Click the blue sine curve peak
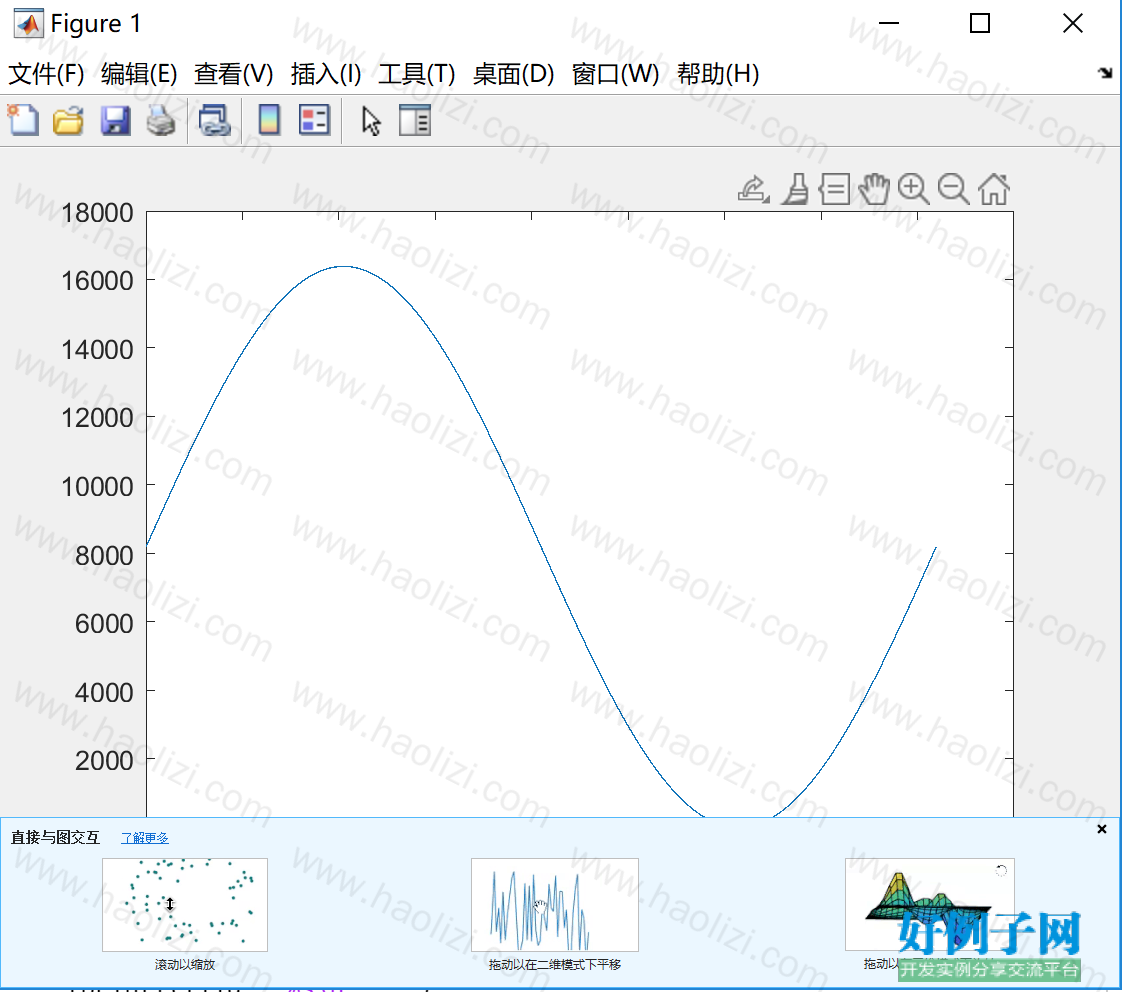The height and width of the screenshot is (992, 1122). click(345, 266)
